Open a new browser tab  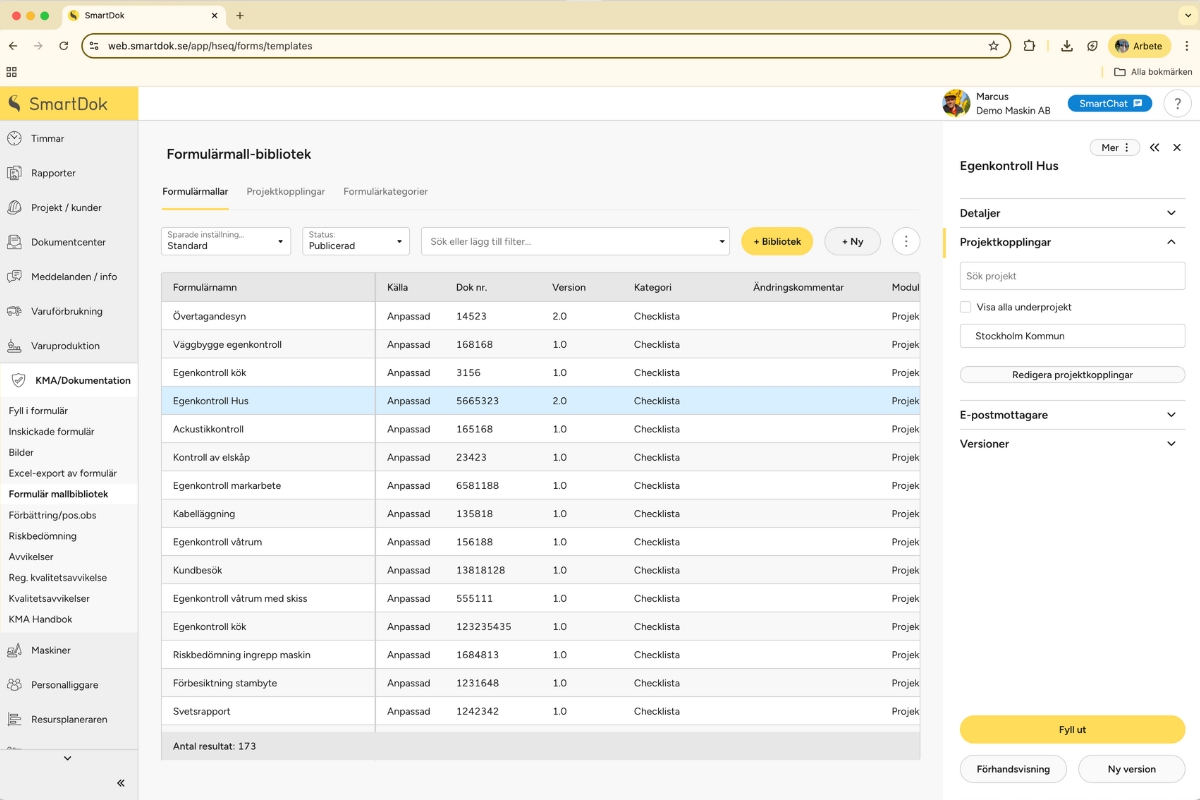pos(240,15)
